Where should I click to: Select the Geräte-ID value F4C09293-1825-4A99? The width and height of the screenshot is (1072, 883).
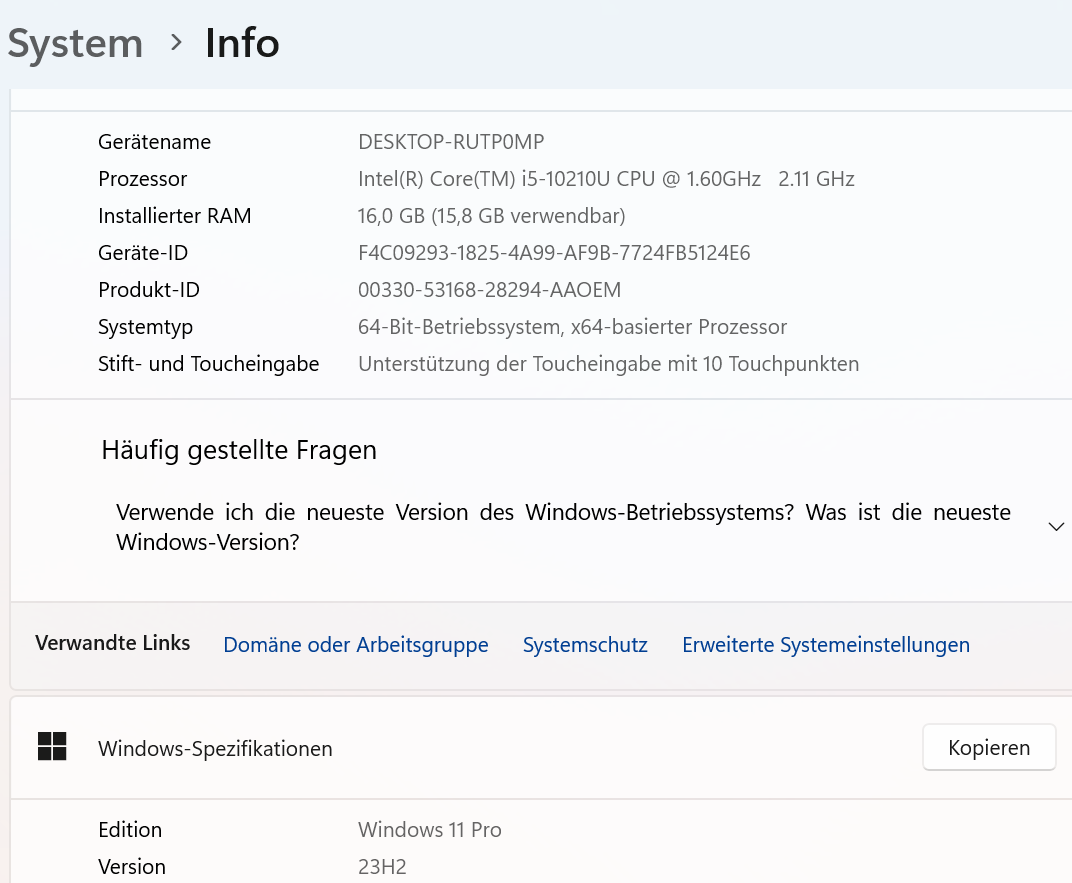(554, 252)
